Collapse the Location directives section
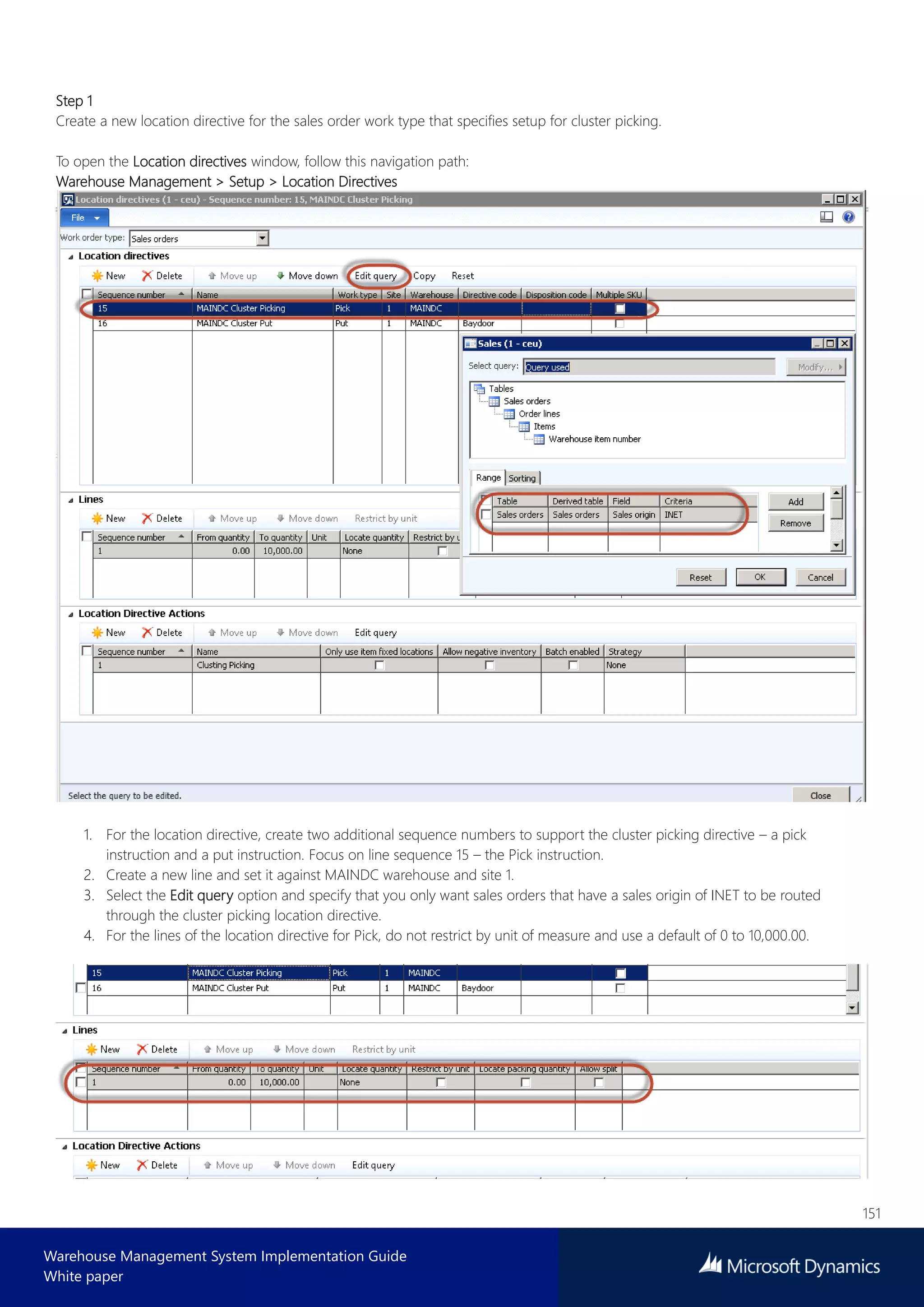 click(x=70, y=257)
